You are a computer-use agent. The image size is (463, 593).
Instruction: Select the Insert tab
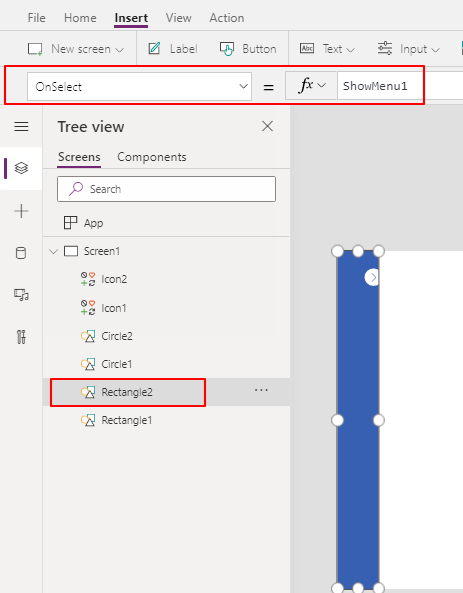pyautogui.click(x=131, y=18)
